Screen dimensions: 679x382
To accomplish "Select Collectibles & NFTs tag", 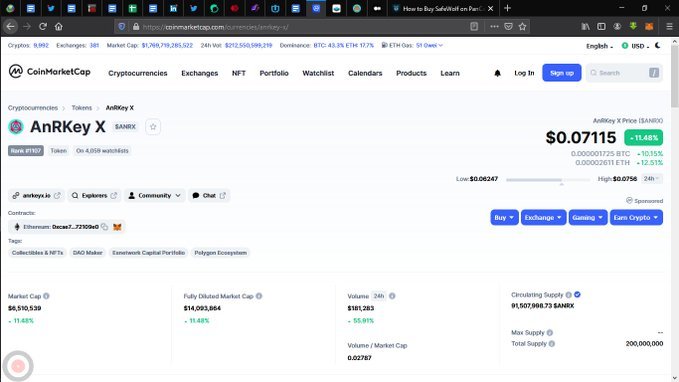I will (37, 253).
